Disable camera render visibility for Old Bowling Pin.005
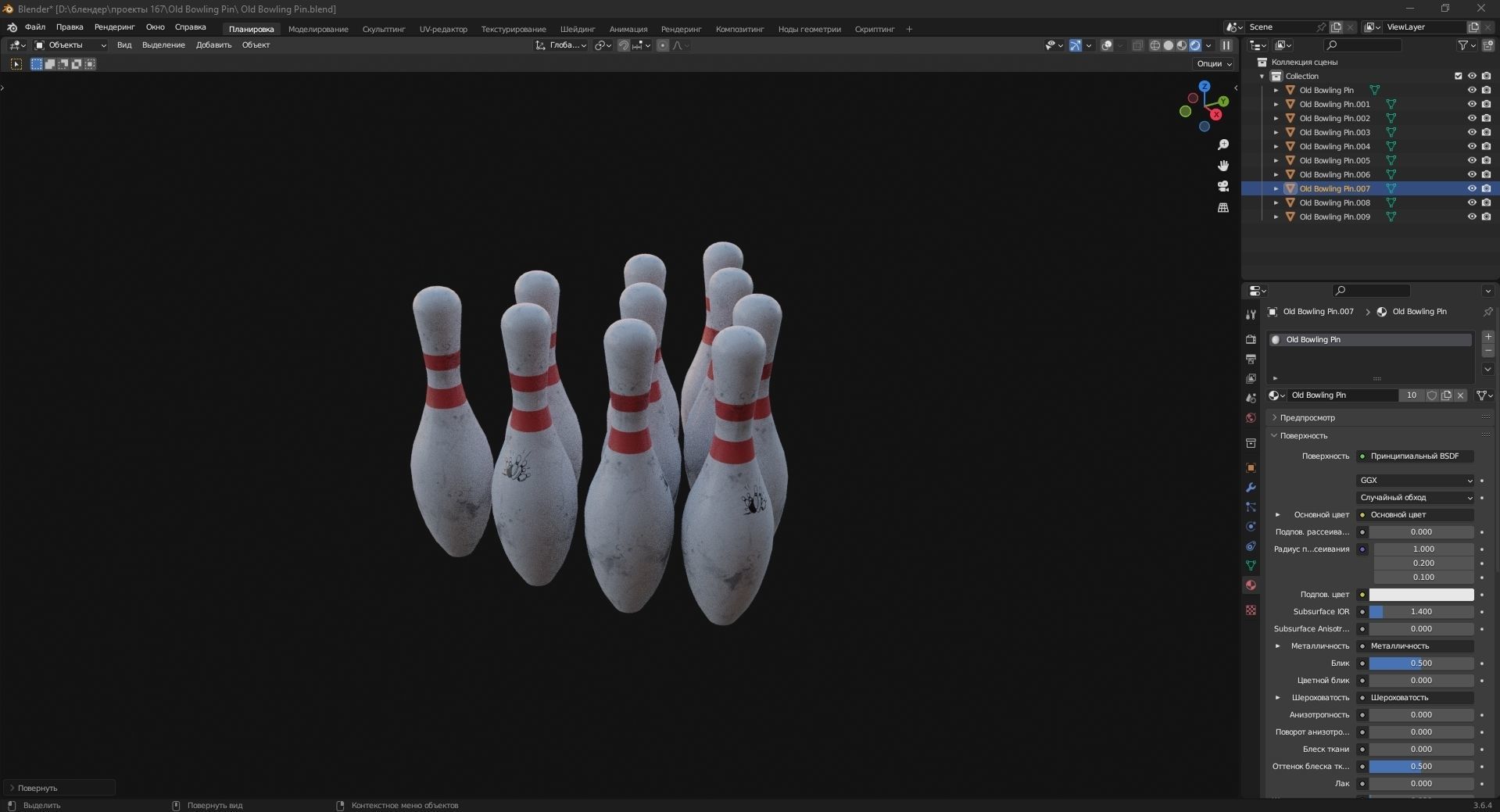This screenshot has width=1500, height=812. (1486, 160)
